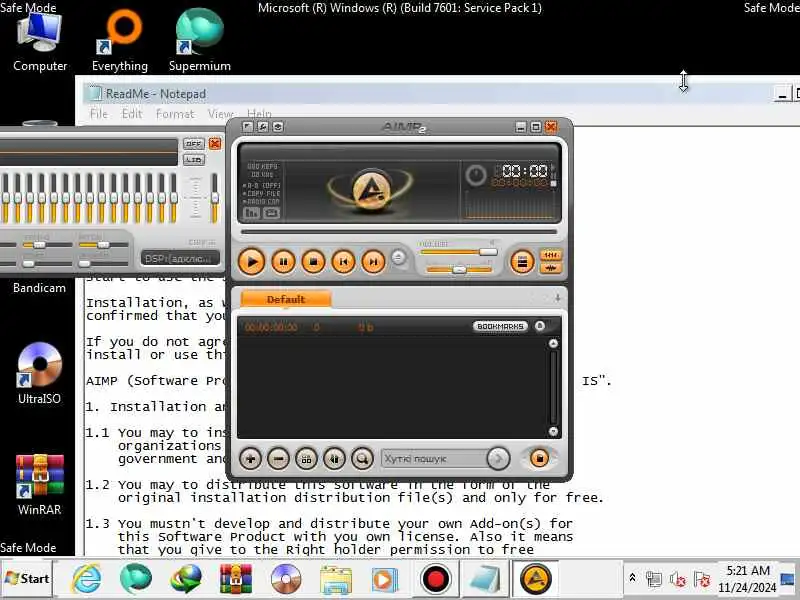The height and width of the screenshot is (600, 800).
Task: Click the bar-chart icon in the display corner
Action: click(x=252, y=213)
